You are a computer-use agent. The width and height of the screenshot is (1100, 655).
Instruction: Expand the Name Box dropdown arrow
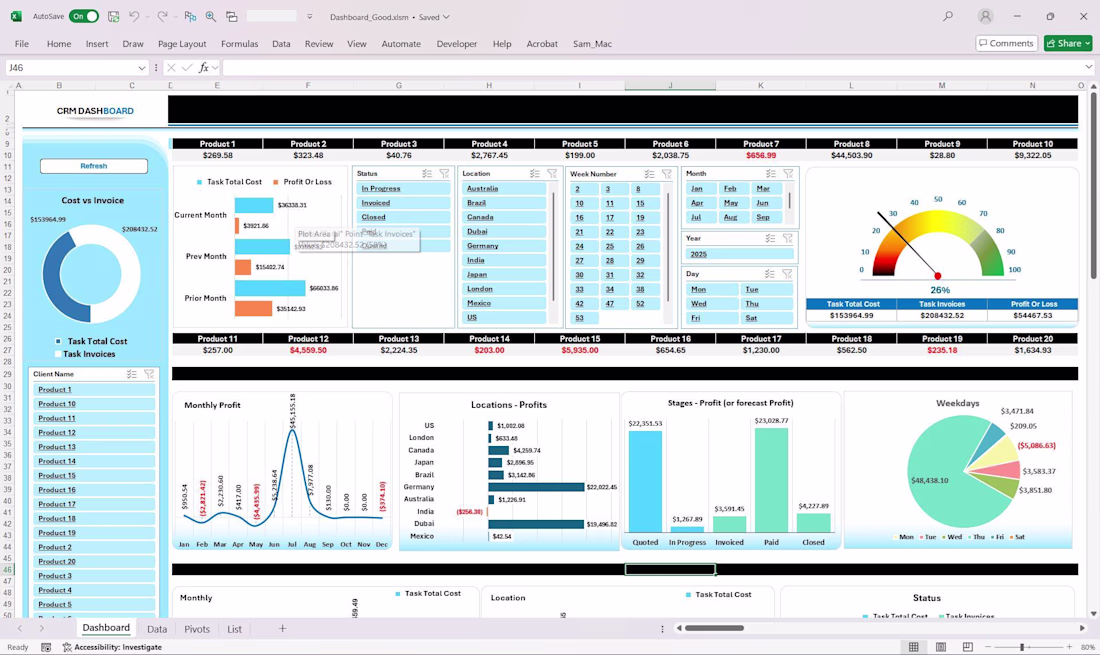141,68
